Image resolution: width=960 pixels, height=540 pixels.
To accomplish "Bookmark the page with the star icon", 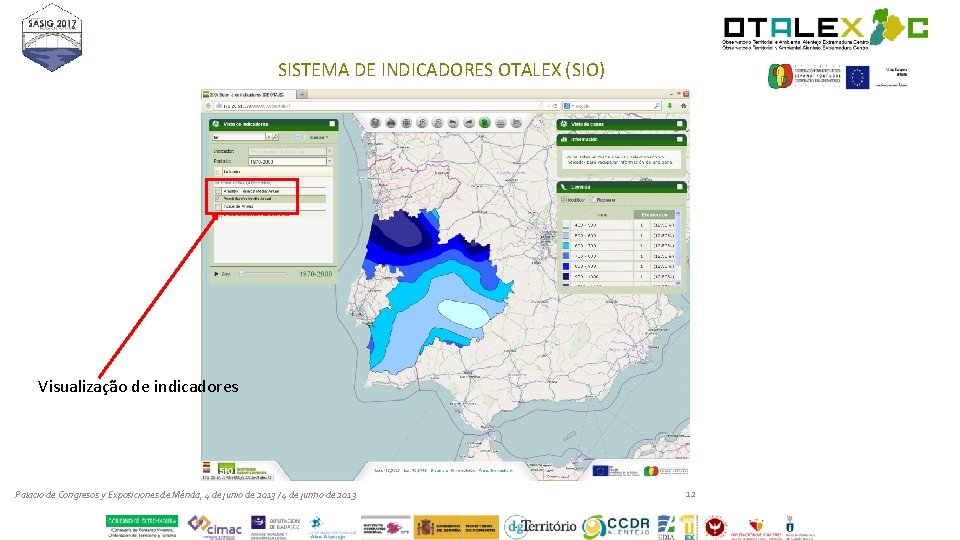I will coord(541,106).
